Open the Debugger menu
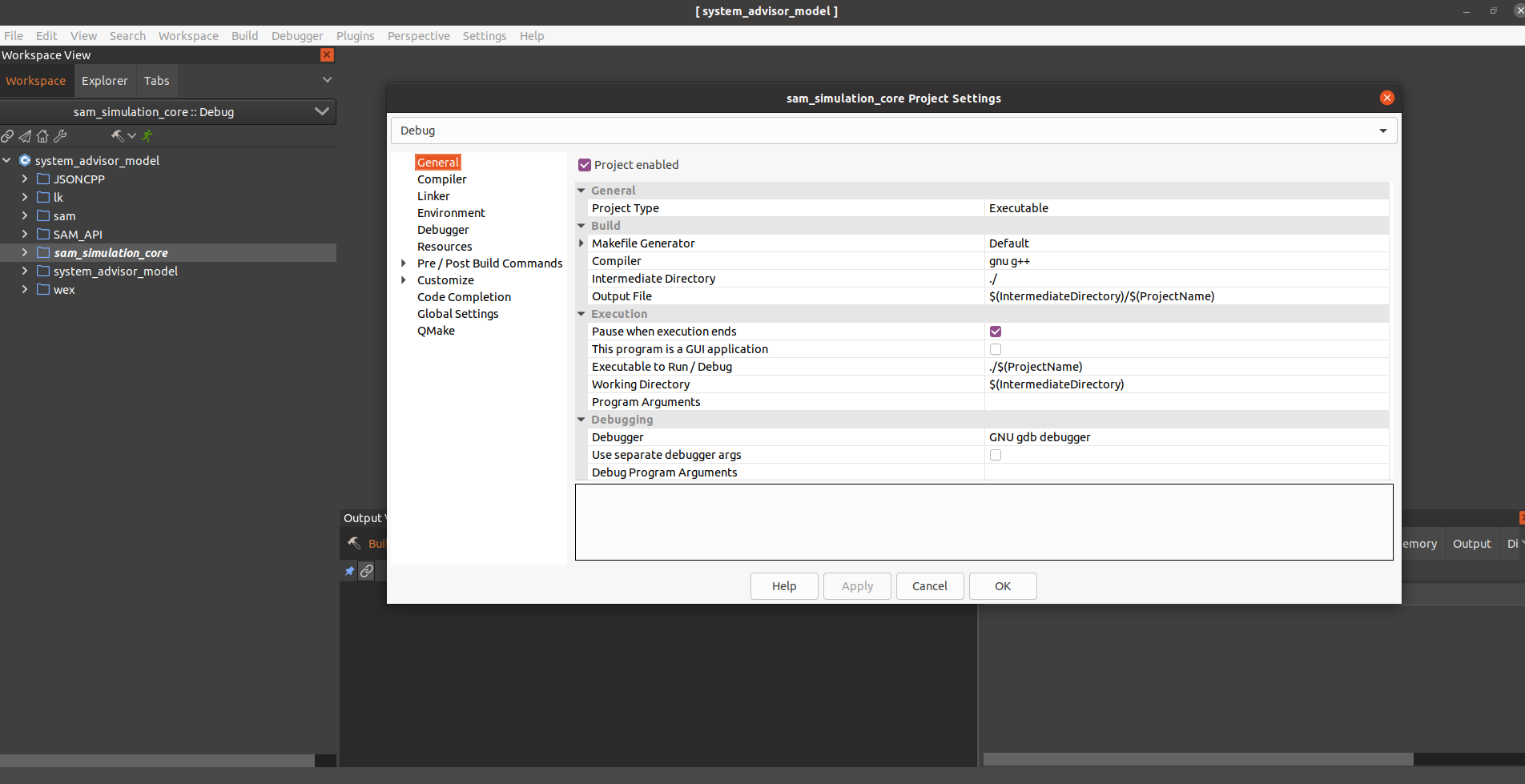 [297, 36]
